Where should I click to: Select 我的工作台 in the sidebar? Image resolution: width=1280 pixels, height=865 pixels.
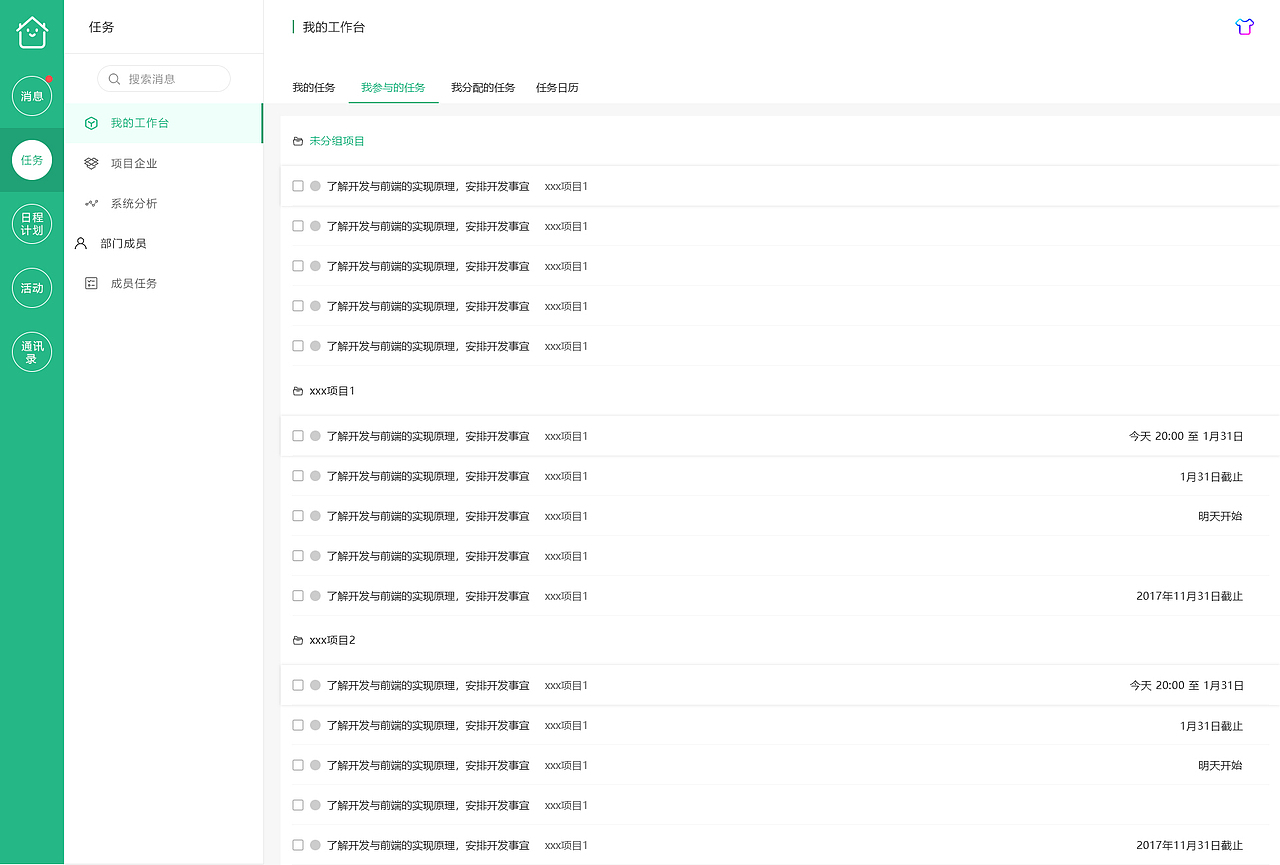click(164, 123)
